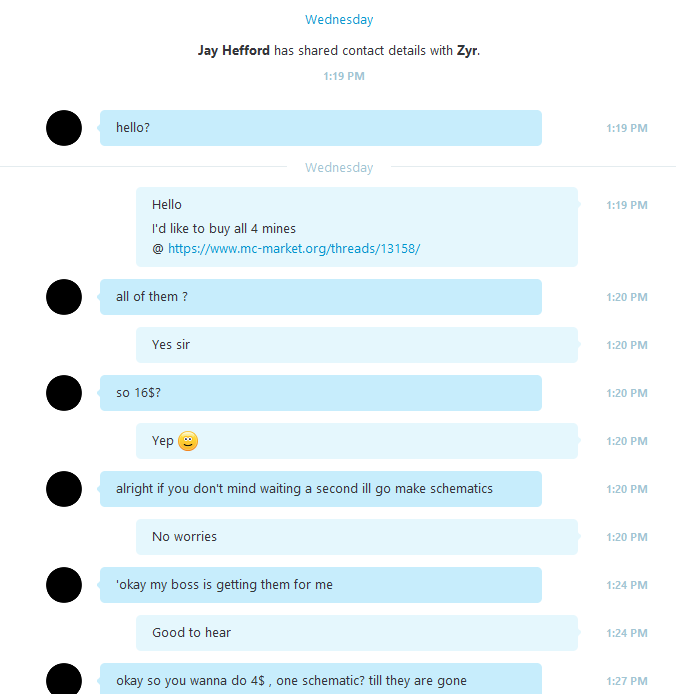676x697 pixels.
Task: Select the 'Yes sir' message bubble
Action: tap(357, 345)
